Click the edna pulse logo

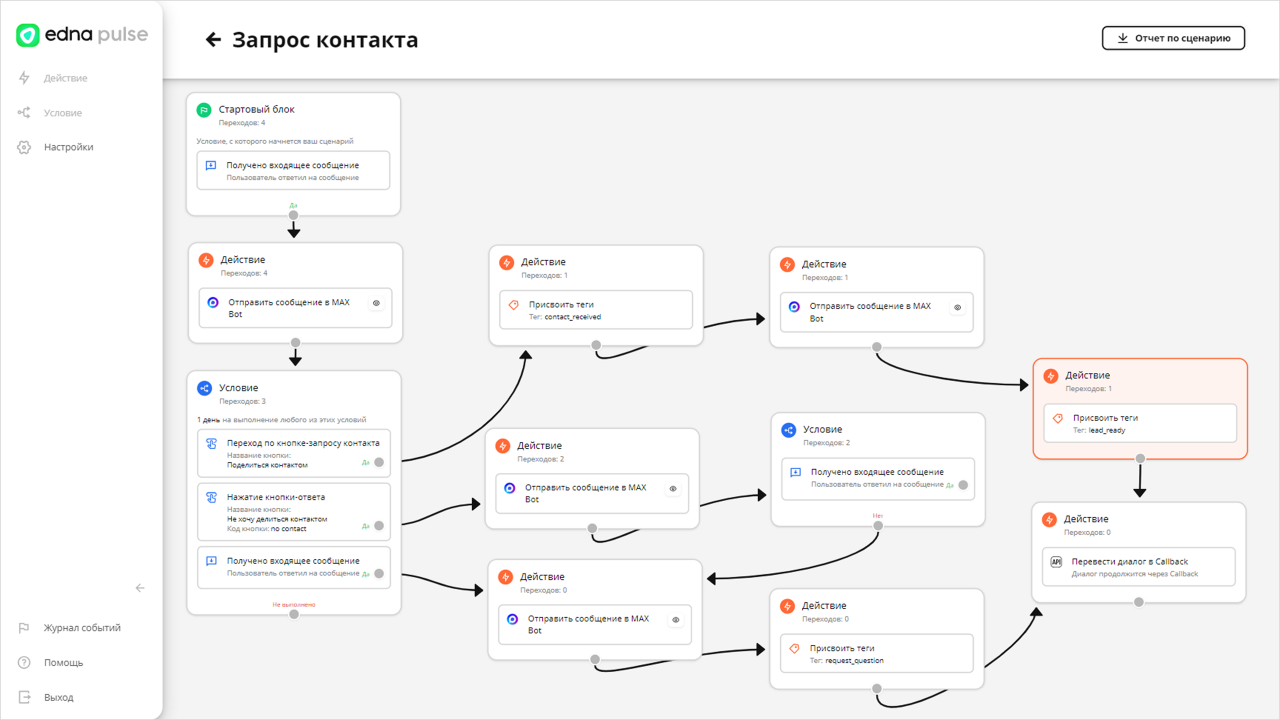[82, 35]
